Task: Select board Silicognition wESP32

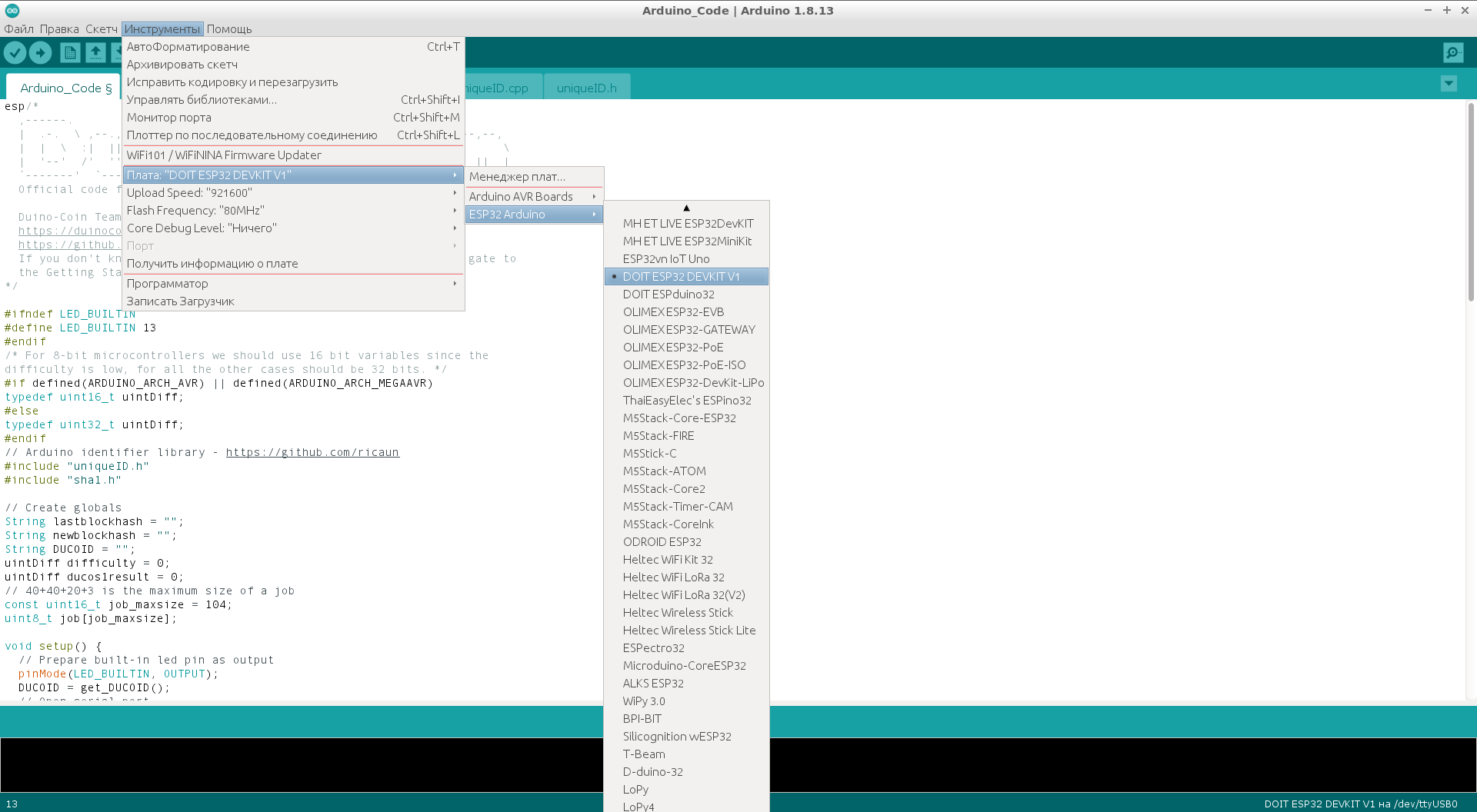Action: [x=686, y=736]
